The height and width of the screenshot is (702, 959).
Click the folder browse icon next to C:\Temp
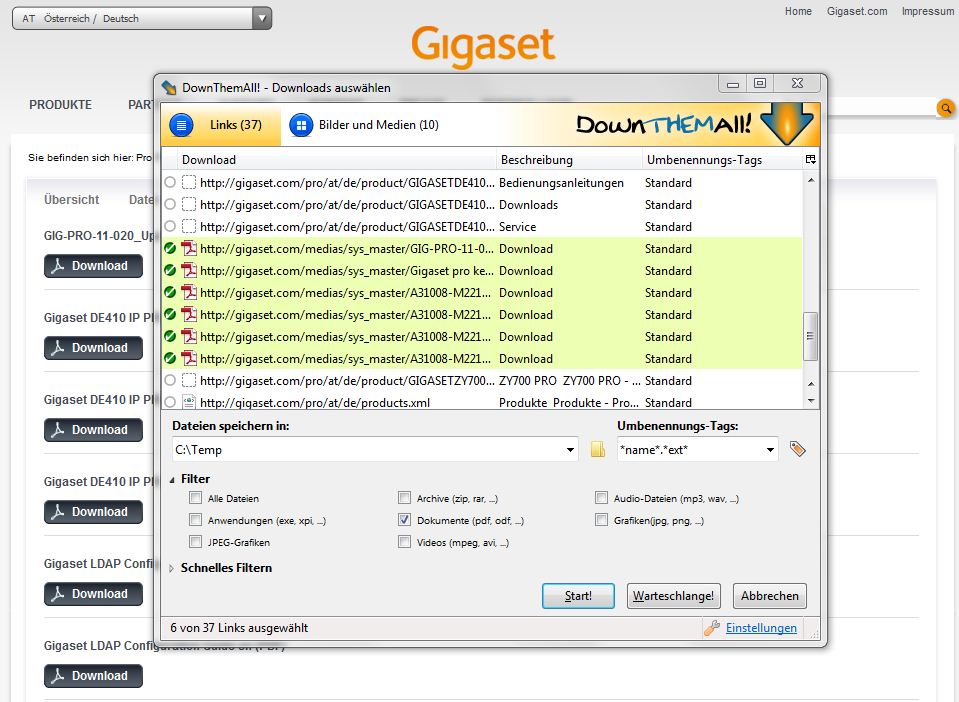598,449
